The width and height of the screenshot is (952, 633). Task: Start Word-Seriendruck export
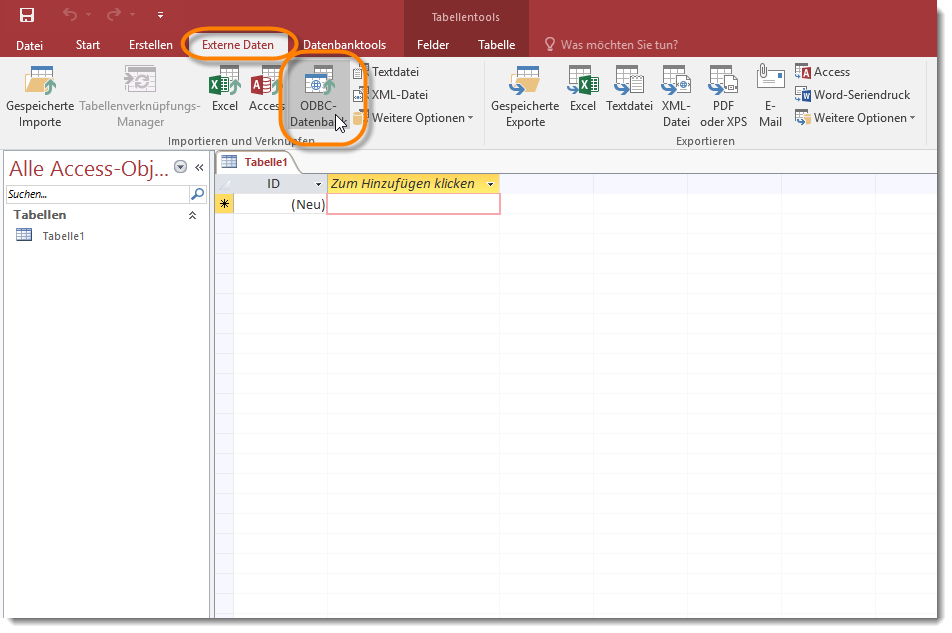pos(853,95)
